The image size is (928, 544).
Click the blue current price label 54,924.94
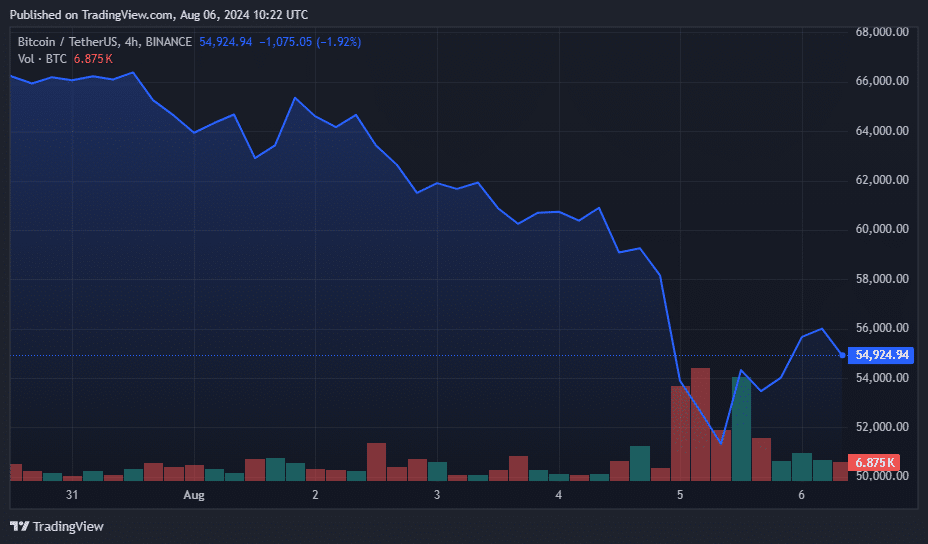pyautogui.click(x=881, y=355)
